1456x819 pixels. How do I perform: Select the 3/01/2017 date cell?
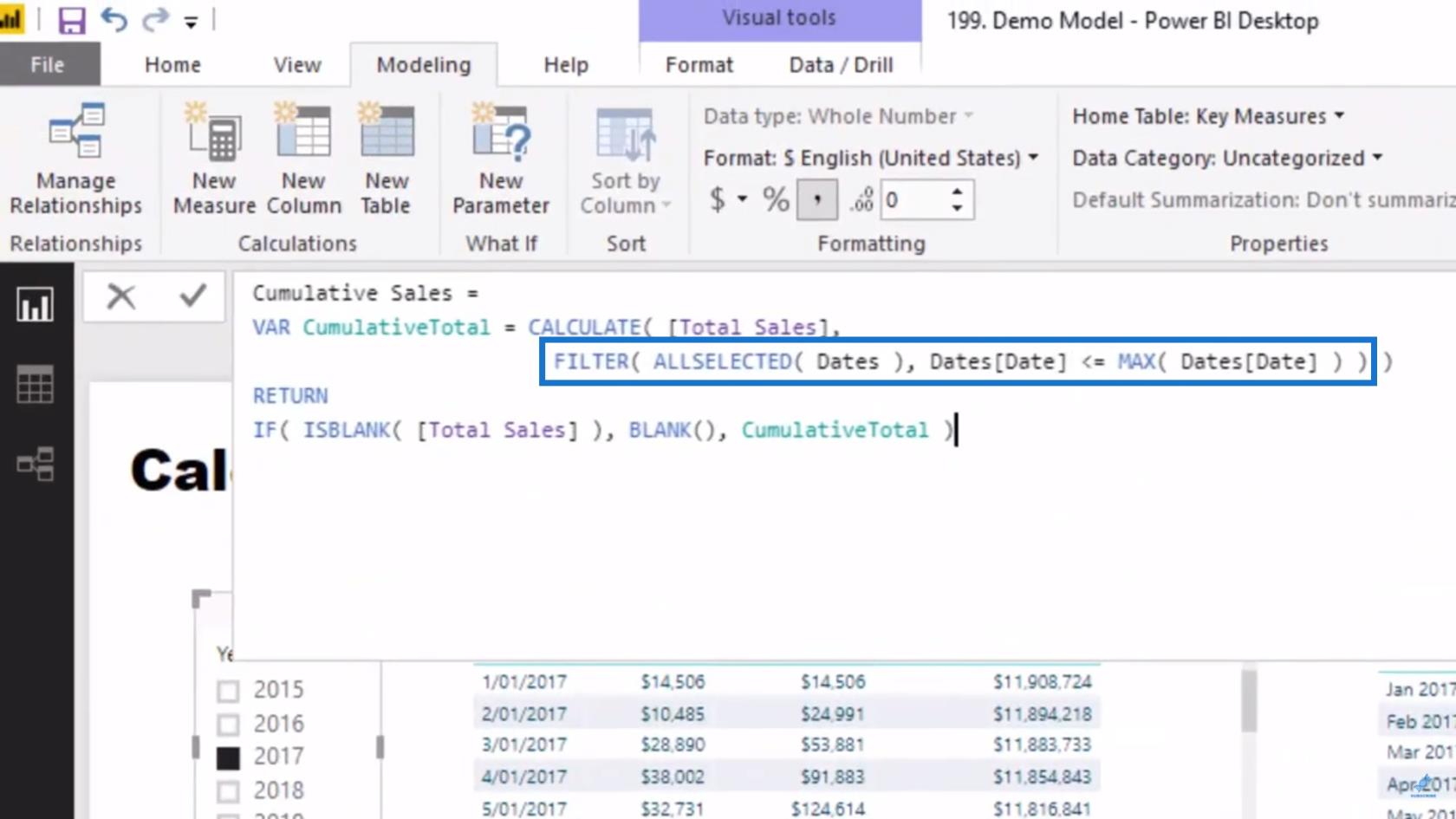[524, 744]
